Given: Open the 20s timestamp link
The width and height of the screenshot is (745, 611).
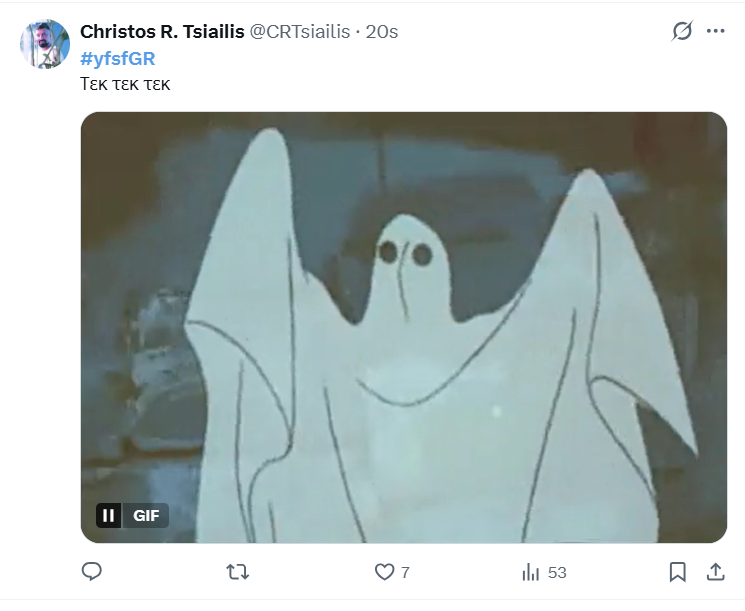Looking at the screenshot, I should 382,32.
